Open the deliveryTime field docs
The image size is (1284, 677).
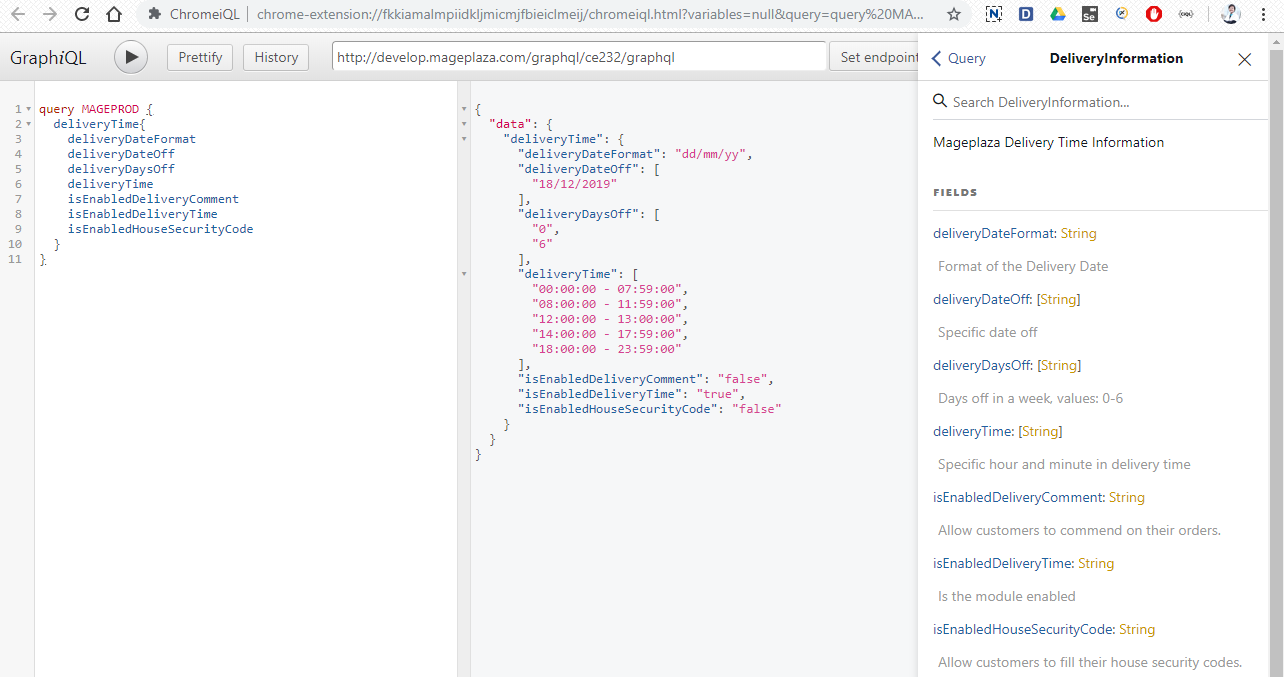[973, 431]
